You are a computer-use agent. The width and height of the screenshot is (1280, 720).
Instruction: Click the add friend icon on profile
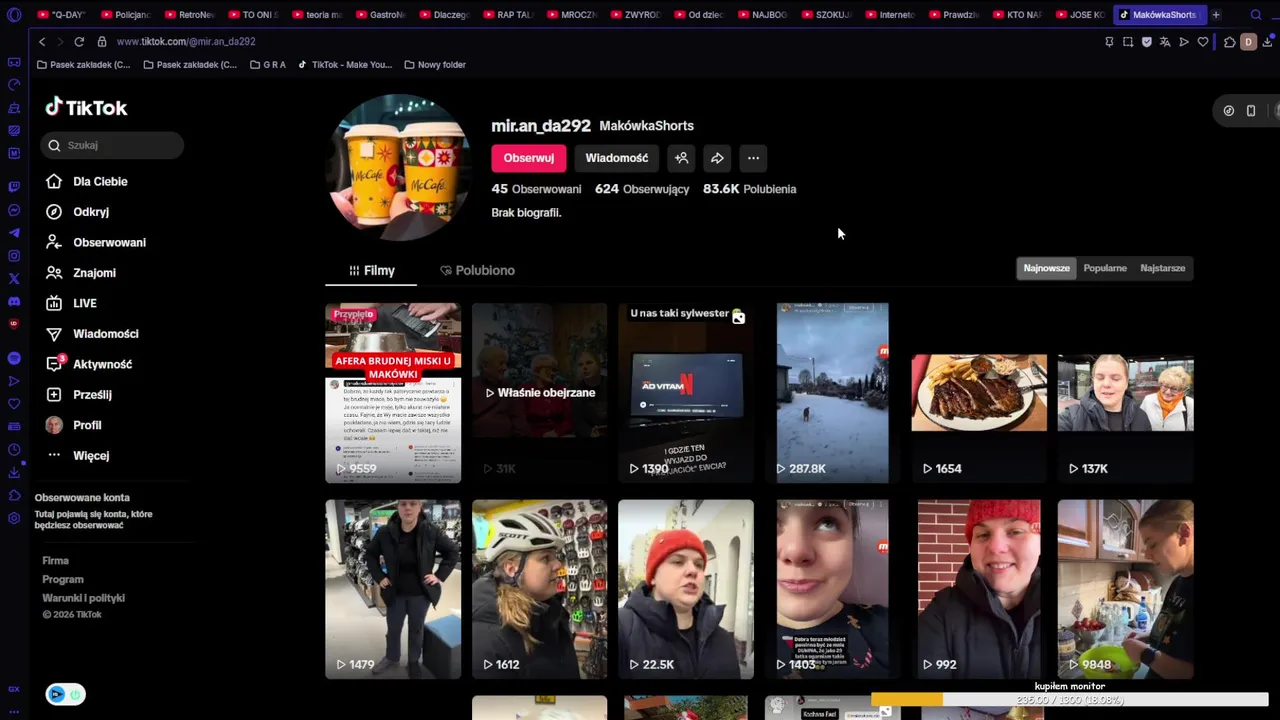point(681,158)
